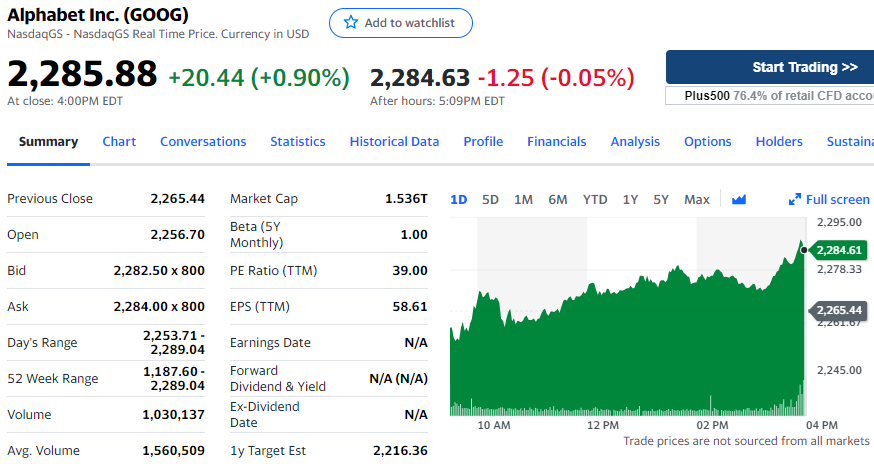View the Historical Data tab

(394, 142)
